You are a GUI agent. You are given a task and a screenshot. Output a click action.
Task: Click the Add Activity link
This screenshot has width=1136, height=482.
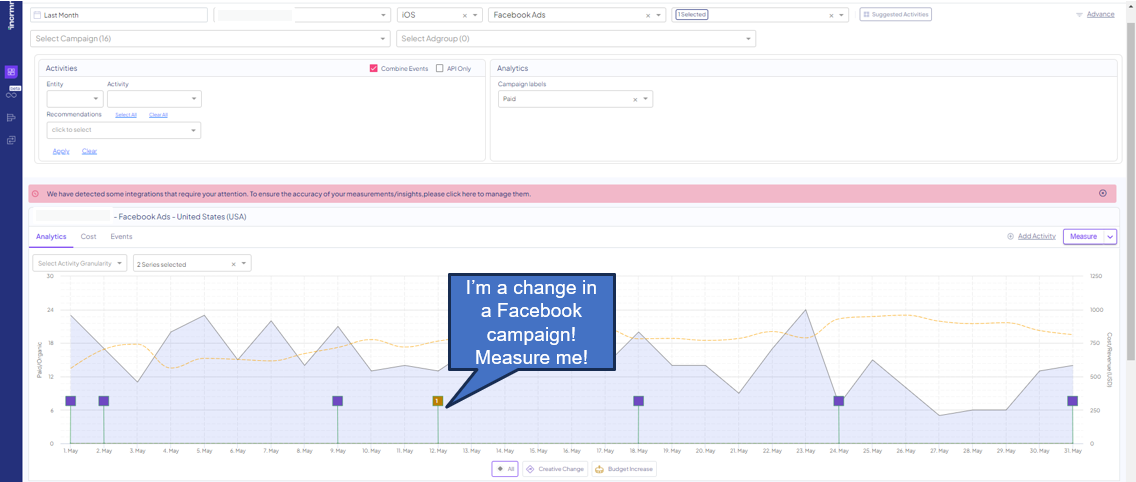pyautogui.click(x=1037, y=236)
